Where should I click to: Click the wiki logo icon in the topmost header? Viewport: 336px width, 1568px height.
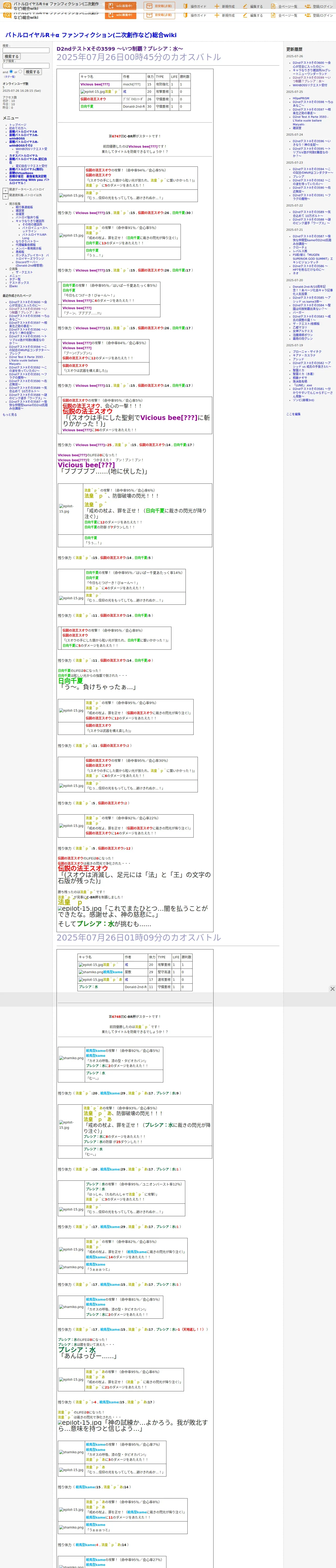click(7, 5)
